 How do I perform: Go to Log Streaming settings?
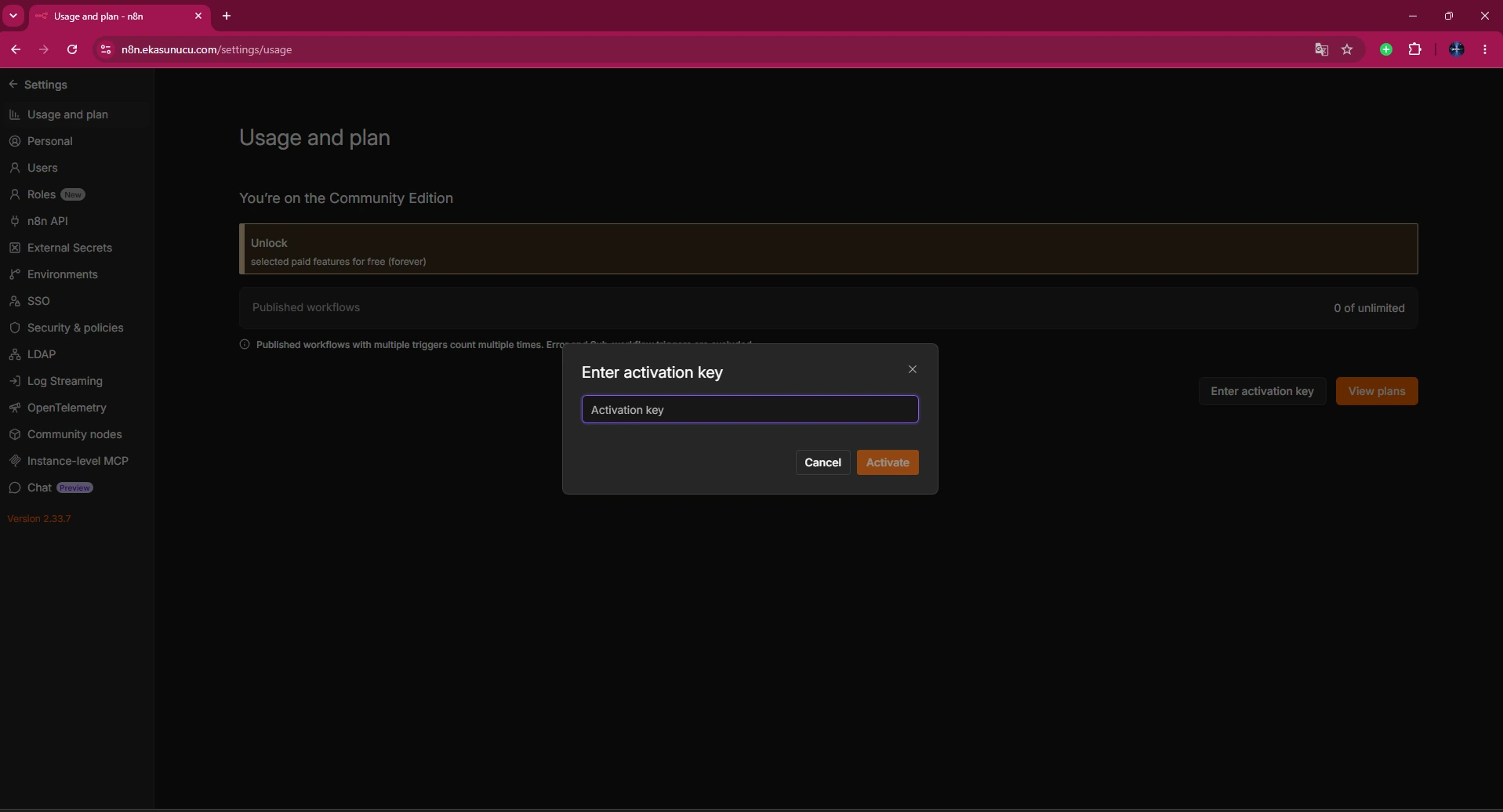[x=75, y=381]
